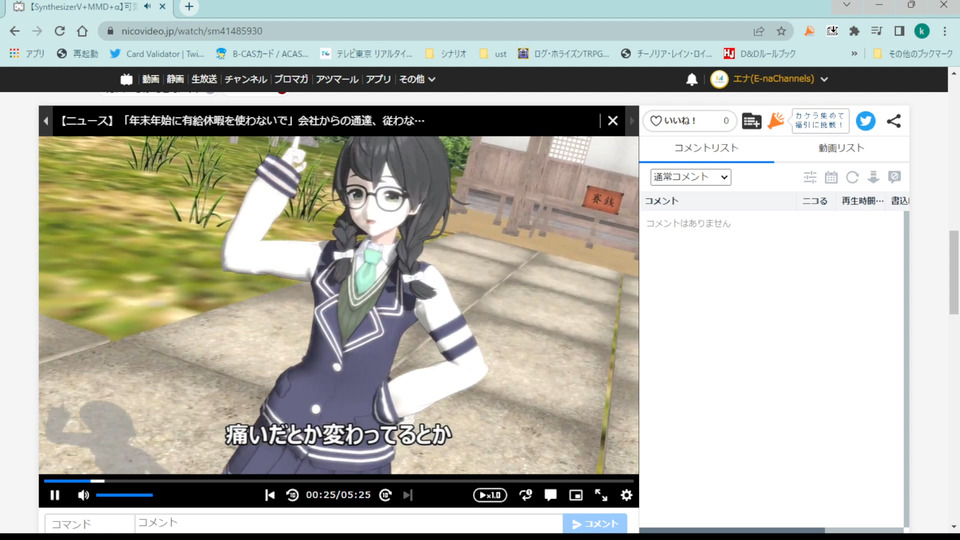
Task: Click the comment text input field
Action: tap(348, 523)
